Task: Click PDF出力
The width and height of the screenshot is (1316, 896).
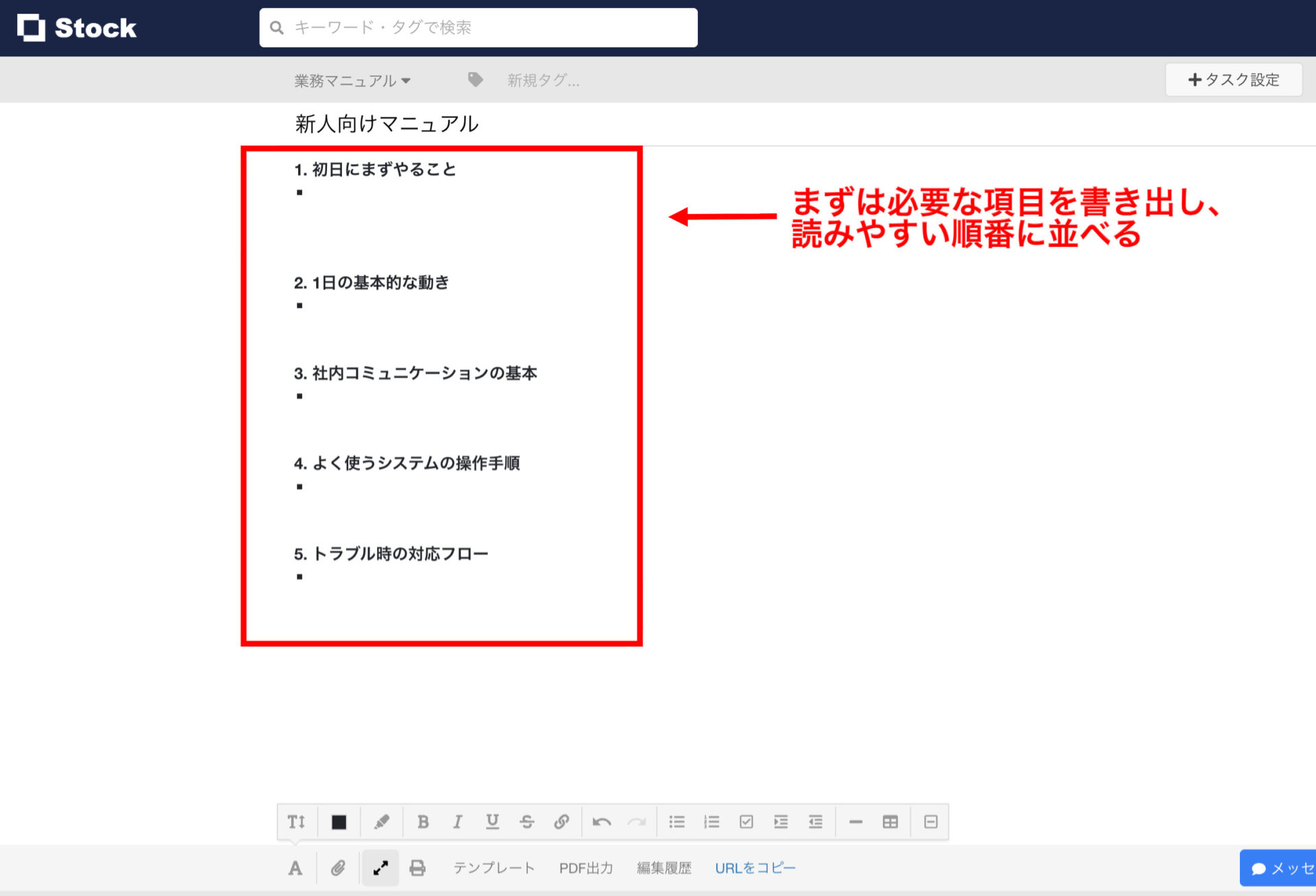Action: tap(586, 868)
